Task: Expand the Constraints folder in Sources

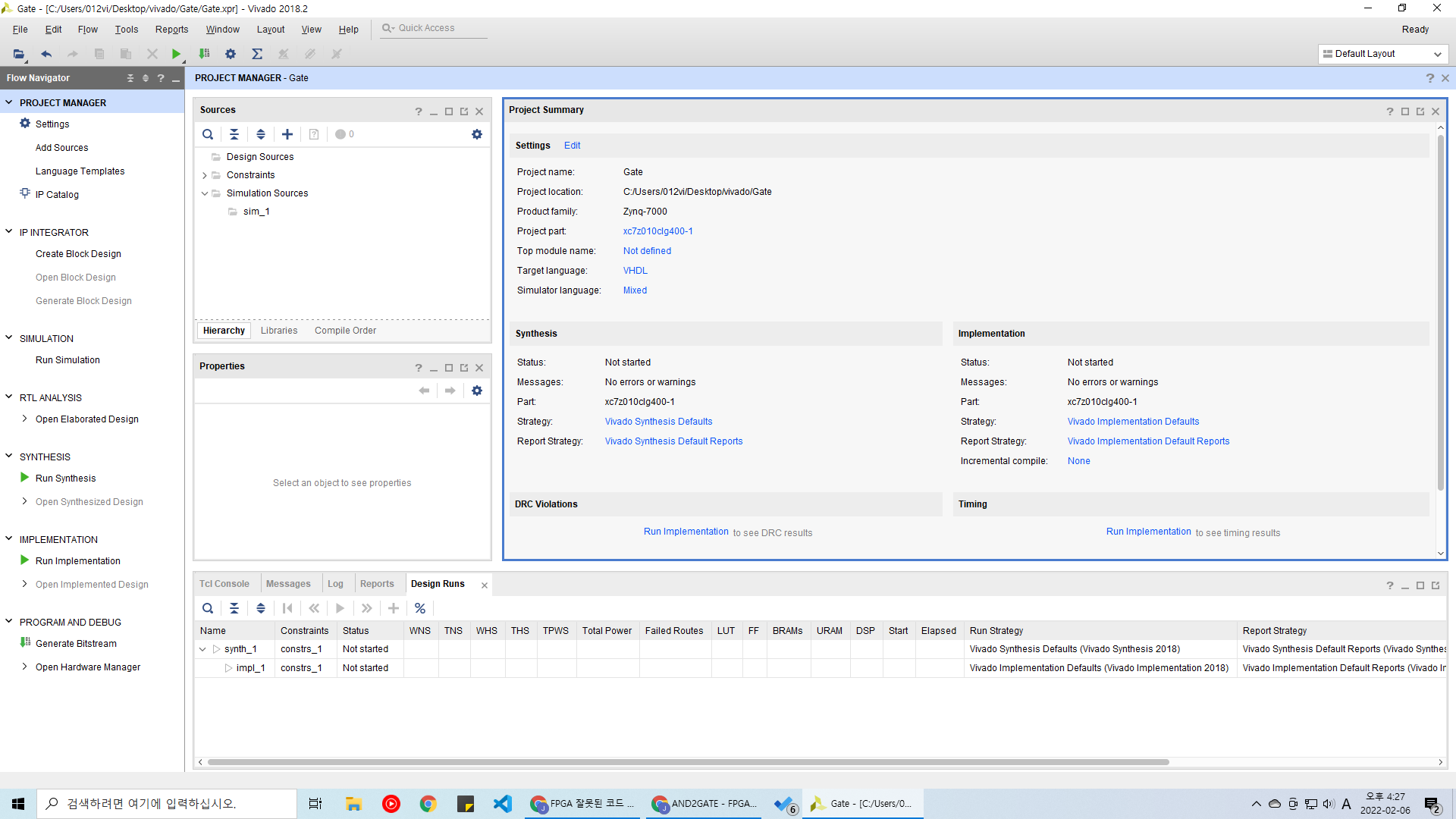Action: [205, 175]
